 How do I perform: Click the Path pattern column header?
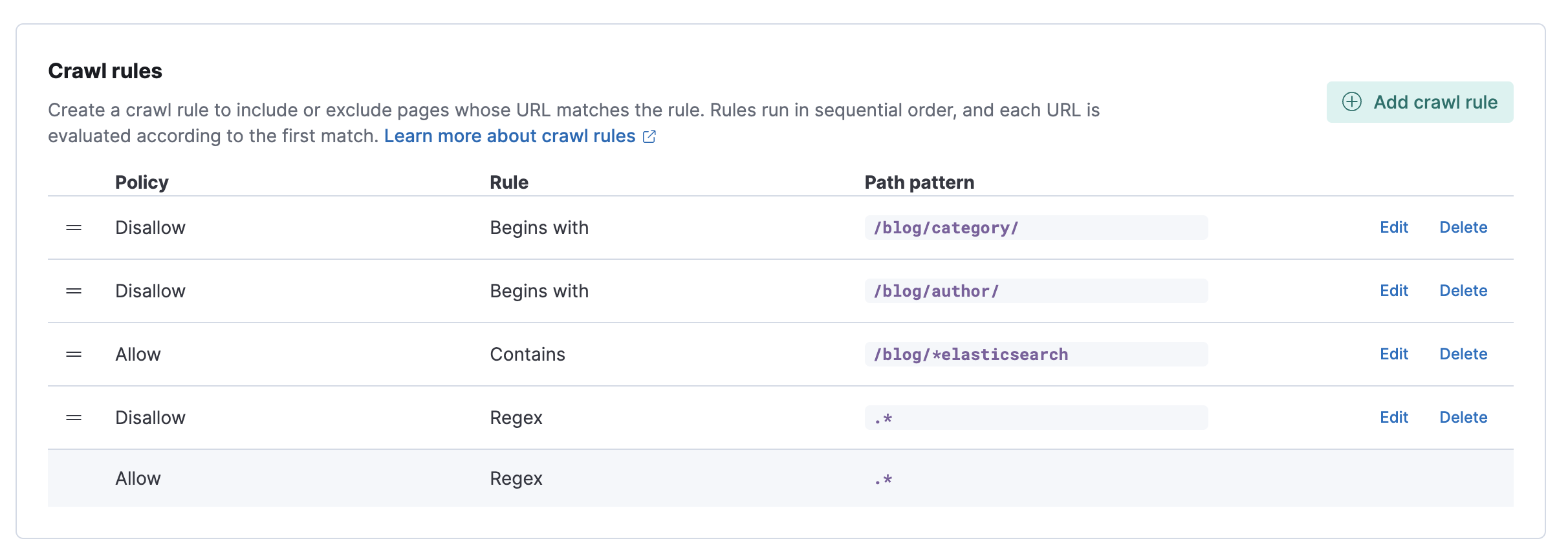[x=919, y=182]
